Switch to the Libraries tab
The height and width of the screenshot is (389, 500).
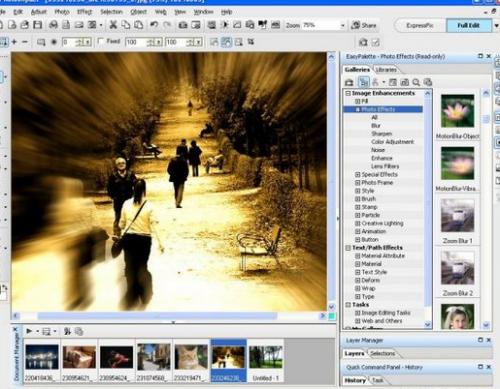pos(386,70)
